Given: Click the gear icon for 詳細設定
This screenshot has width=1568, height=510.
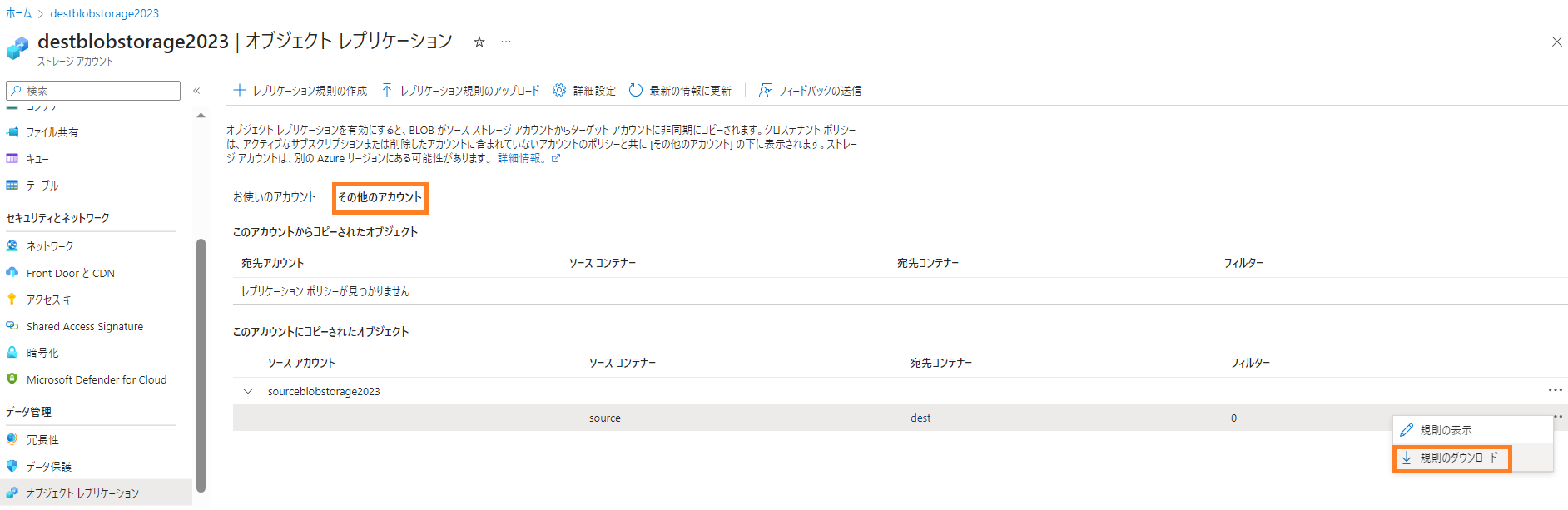Looking at the screenshot, I should pos(559,90).
